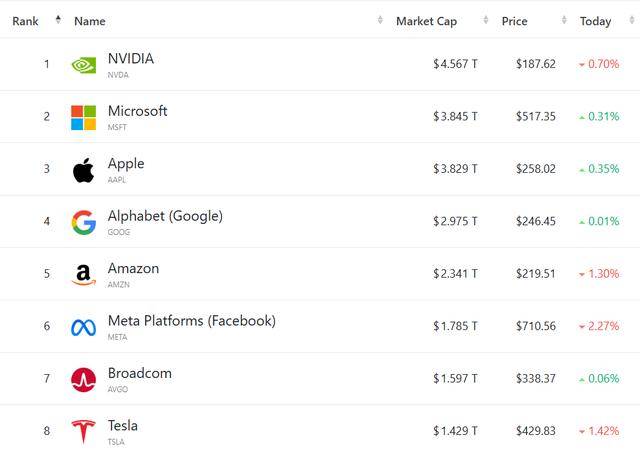640x455 pixels.
Task: Click Amazon's red 1.30% daily change
Action: (599, 273)
